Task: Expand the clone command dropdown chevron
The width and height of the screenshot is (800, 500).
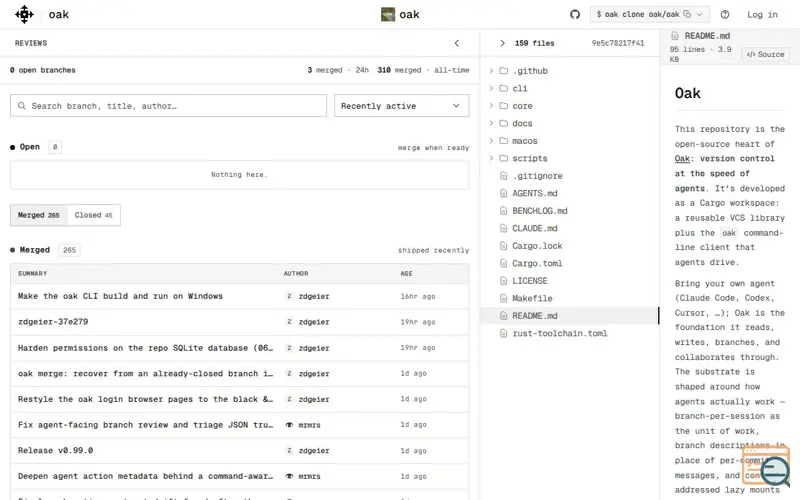Action: click(x=700, y=14)
